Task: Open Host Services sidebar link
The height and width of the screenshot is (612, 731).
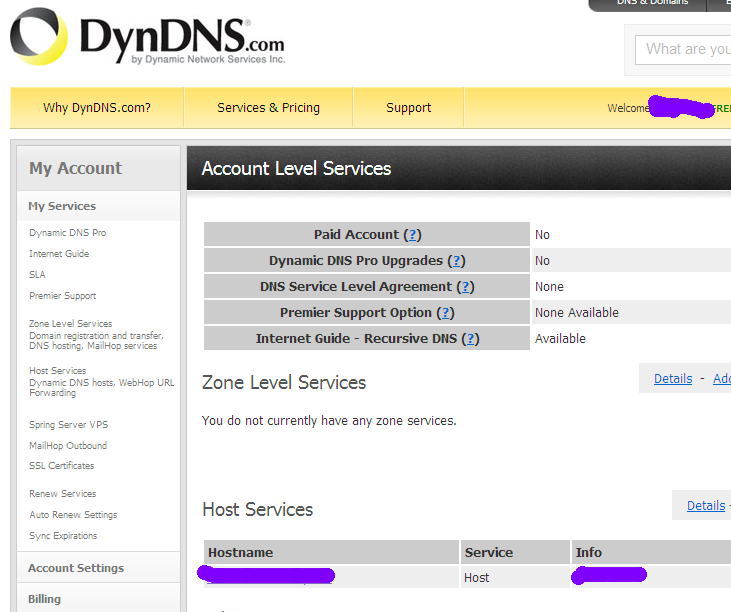Action: point(58,371)
